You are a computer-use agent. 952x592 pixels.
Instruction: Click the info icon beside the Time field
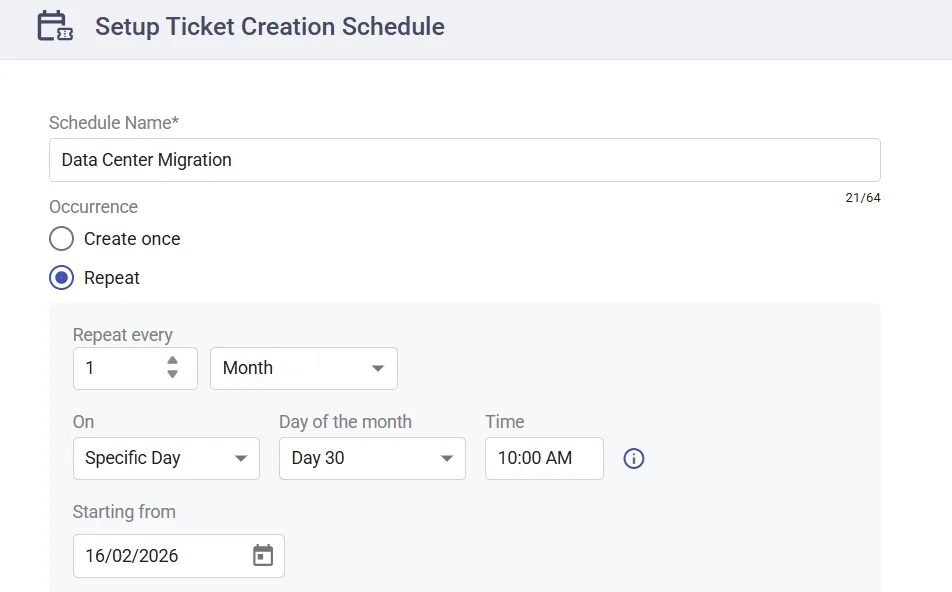click(x=633, y=458)
